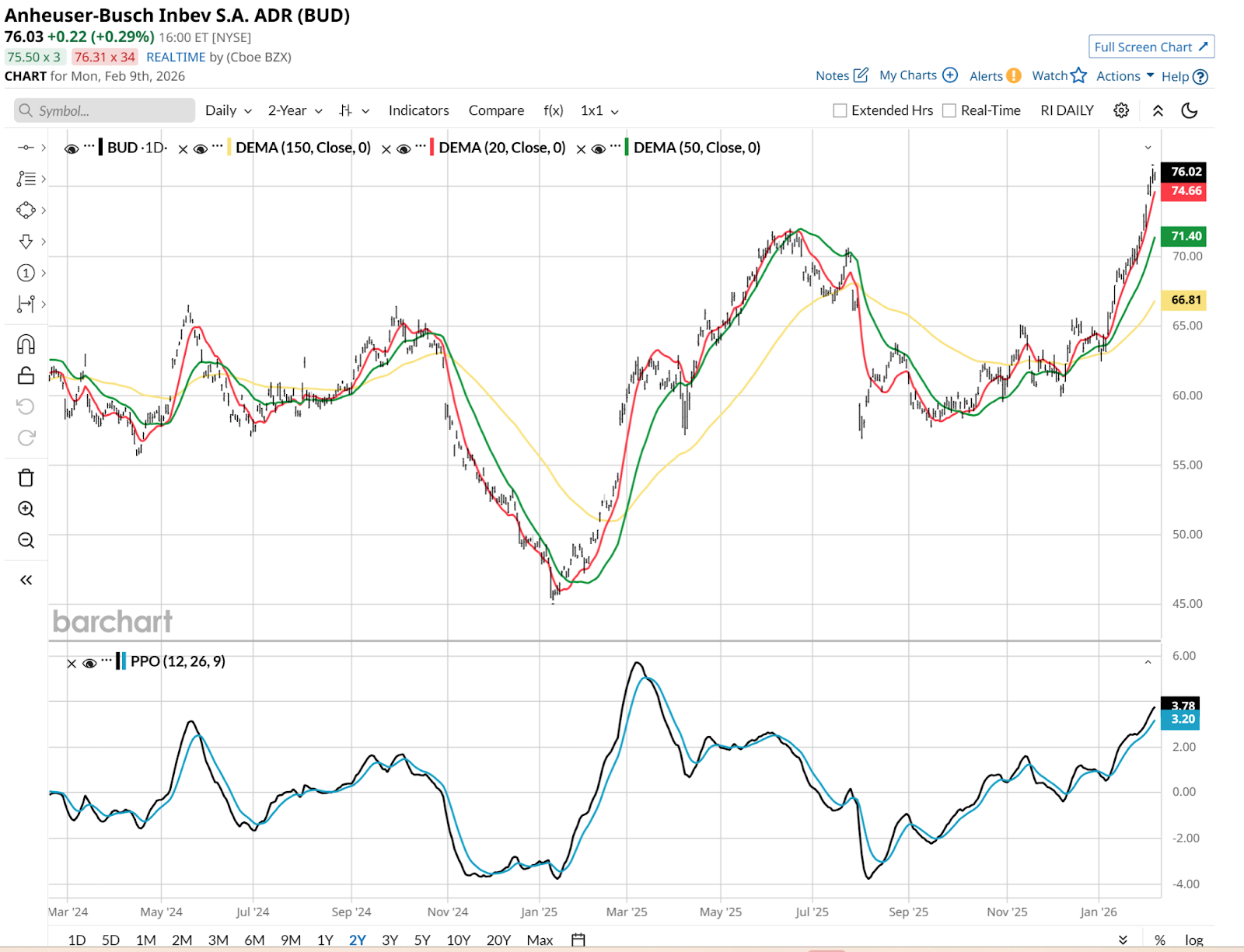Click the yellow DEMA (150) color swatch
1244x952 pixels.
point(229,147)
